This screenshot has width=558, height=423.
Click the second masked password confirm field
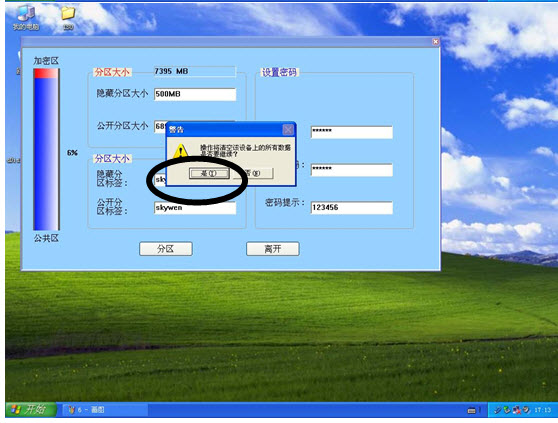pyautogui.click(x=352, y=170)
